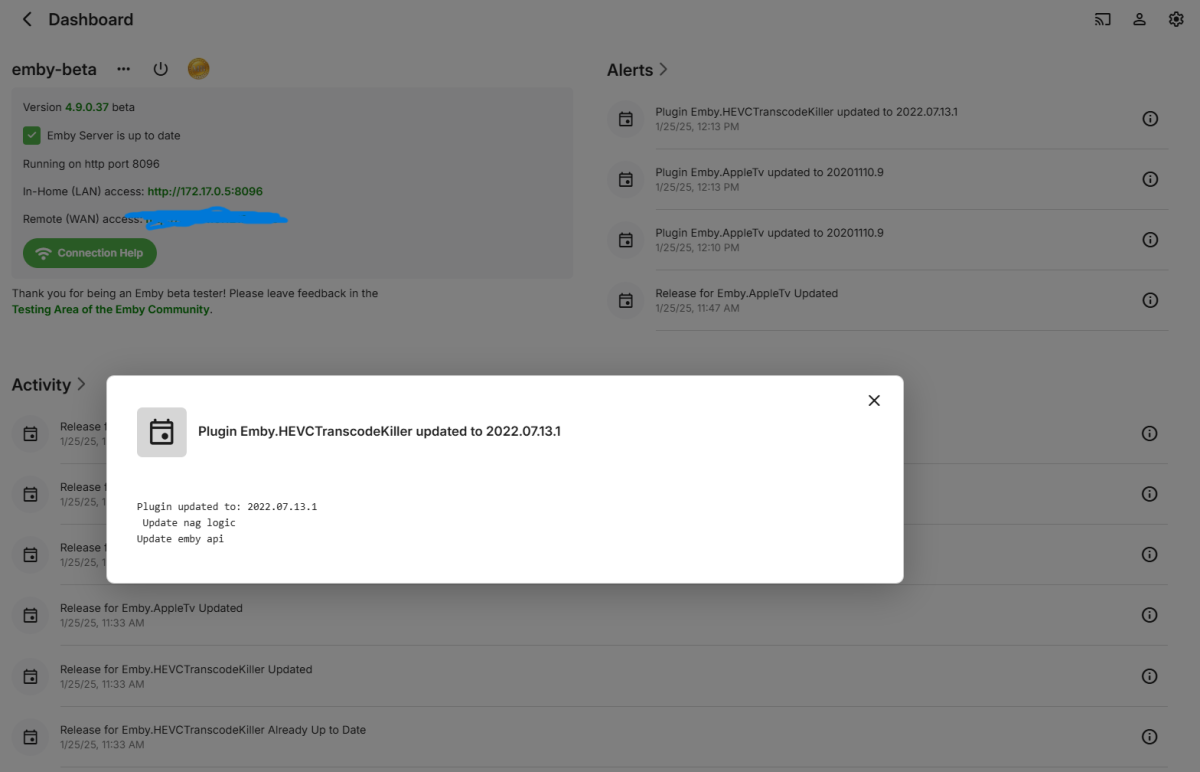1200x772 pixels.
Task: Go back using the Dashboard back arrow
Action: click(x=27, y=19)
